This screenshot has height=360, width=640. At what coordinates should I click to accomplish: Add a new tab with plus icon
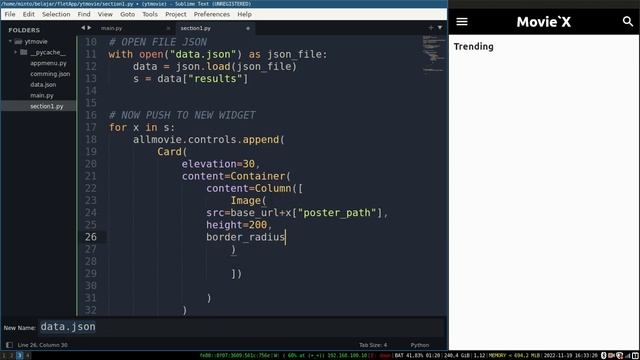pos(431,28)
